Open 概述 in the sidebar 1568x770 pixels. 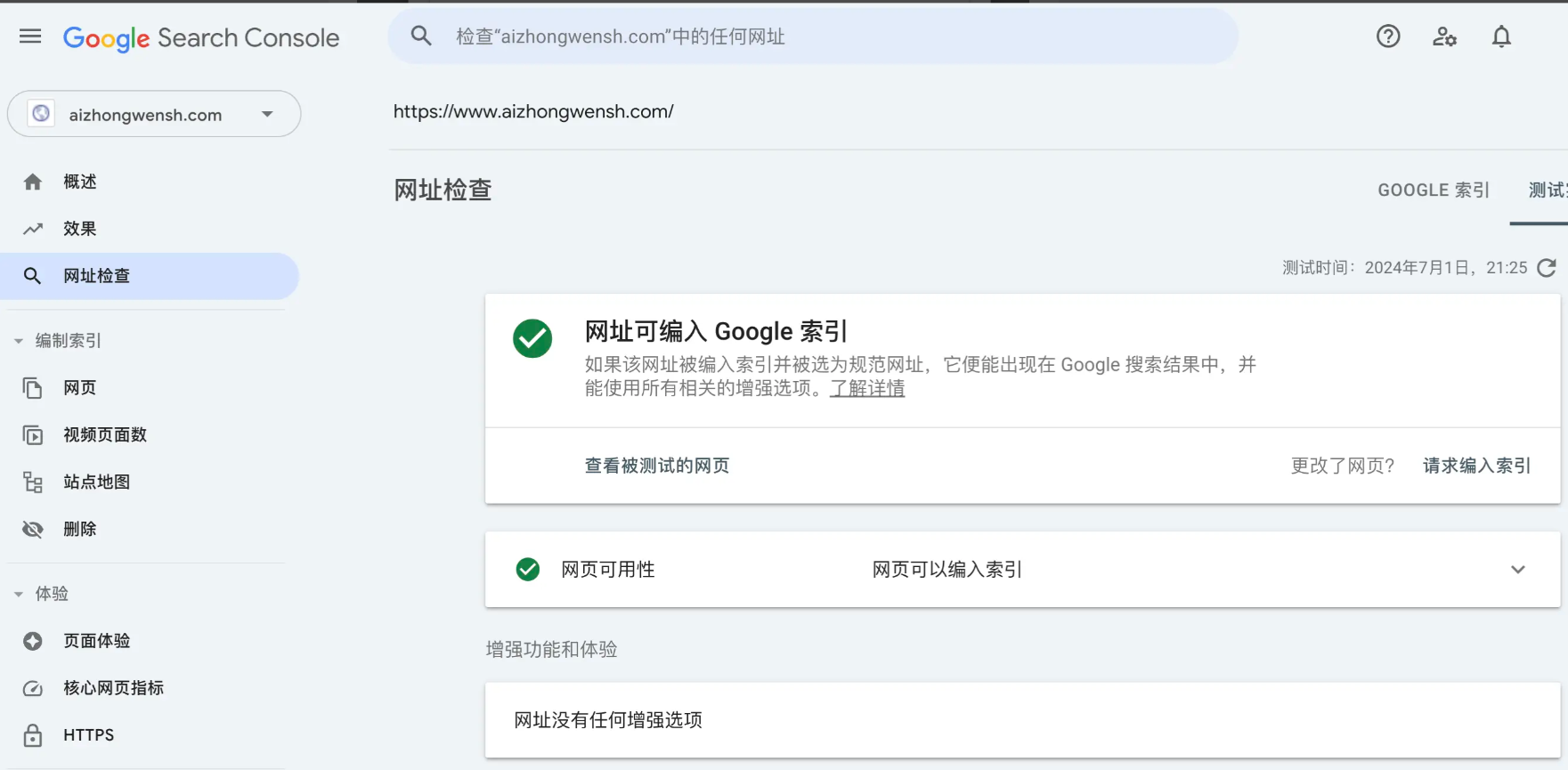tap(80, 182)
